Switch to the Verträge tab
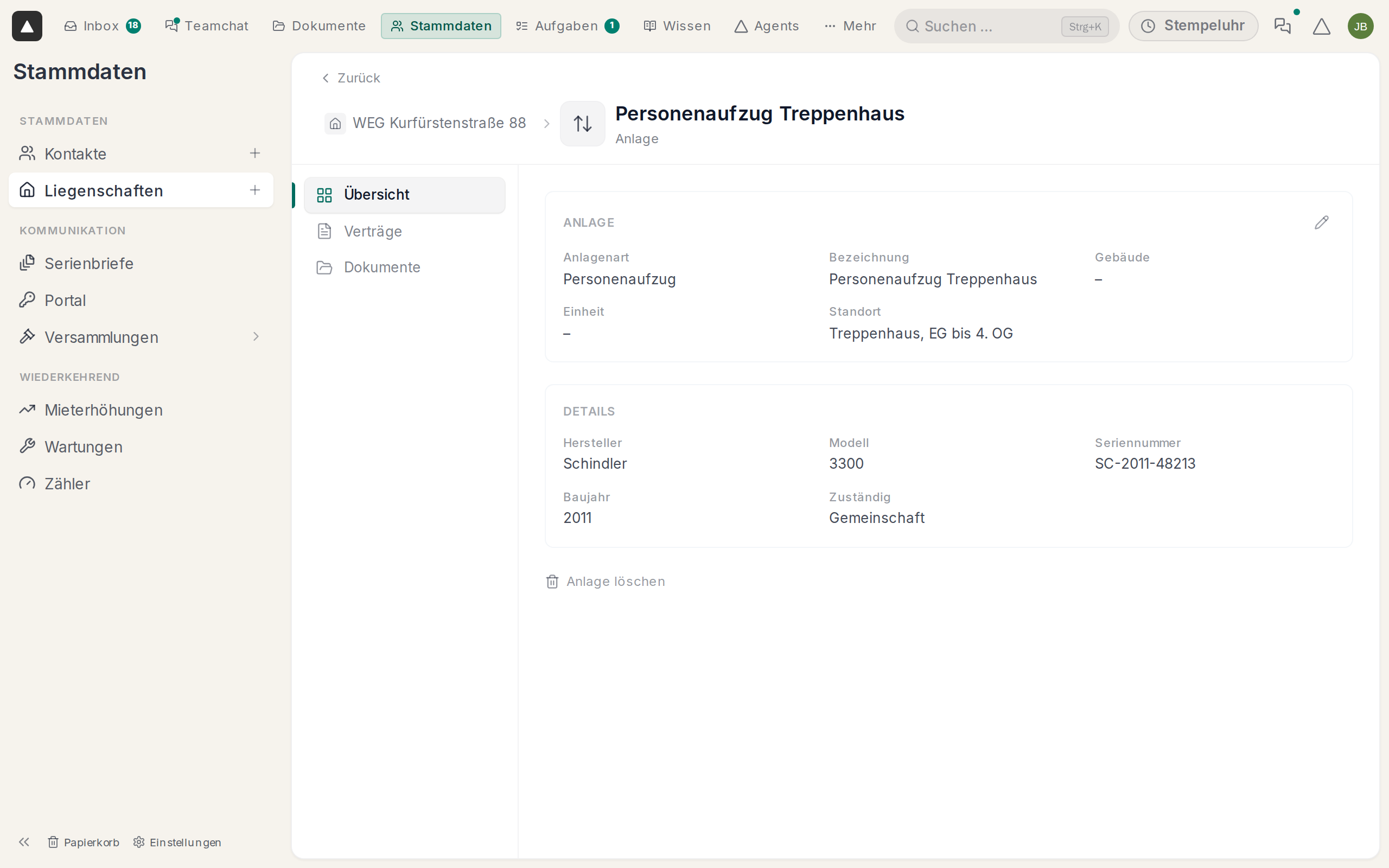The width and height of the screenshot is (1389, 868). click(x=405, y=231)
